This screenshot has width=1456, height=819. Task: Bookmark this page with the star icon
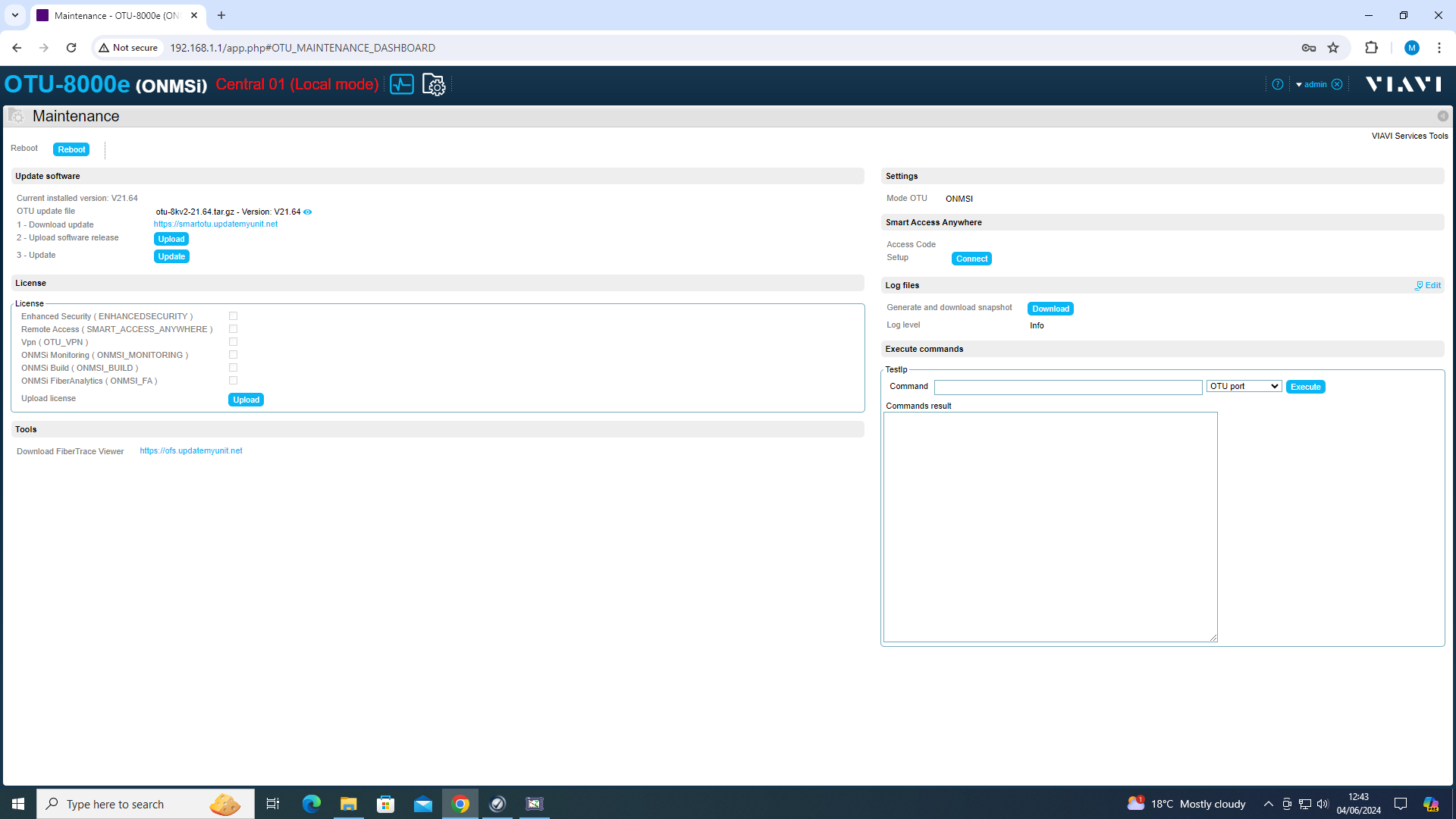[1333, 48]
